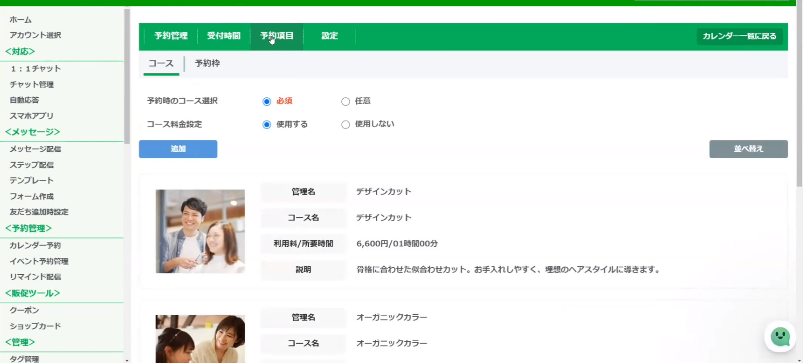Go to ホーム in sidebar

20,20
